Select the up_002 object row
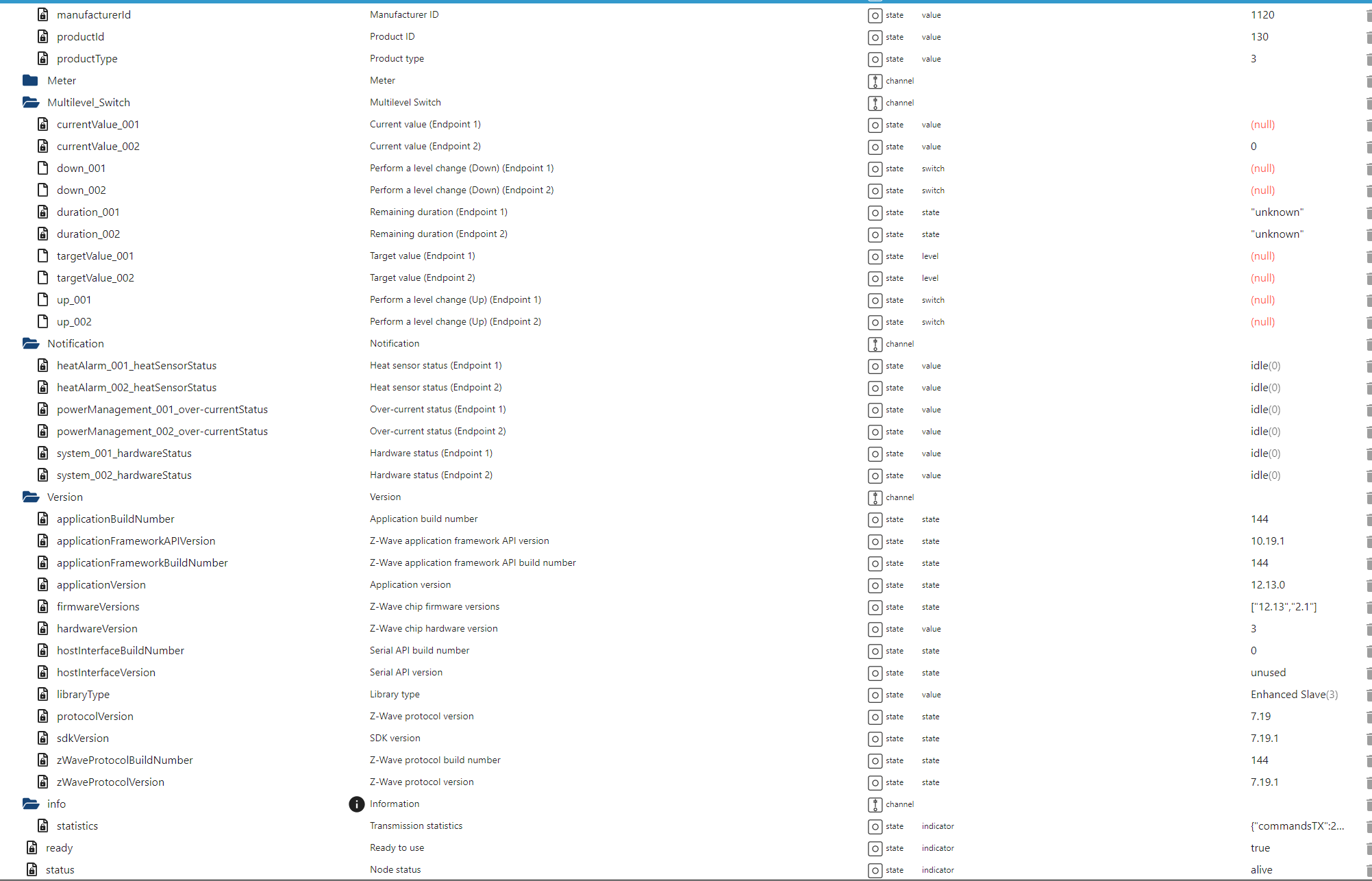 click(x=74, y=322)
